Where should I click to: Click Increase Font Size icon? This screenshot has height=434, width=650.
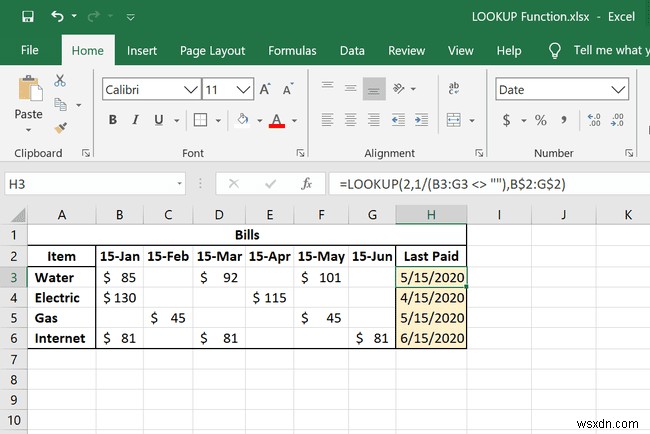pos(264,89)
